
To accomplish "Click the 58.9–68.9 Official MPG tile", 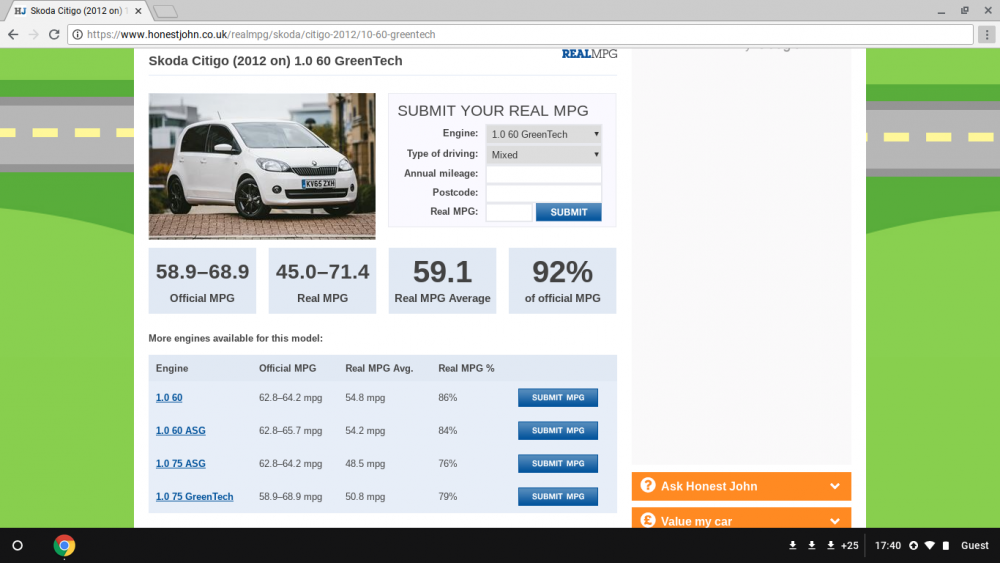I will coord(202,281).
